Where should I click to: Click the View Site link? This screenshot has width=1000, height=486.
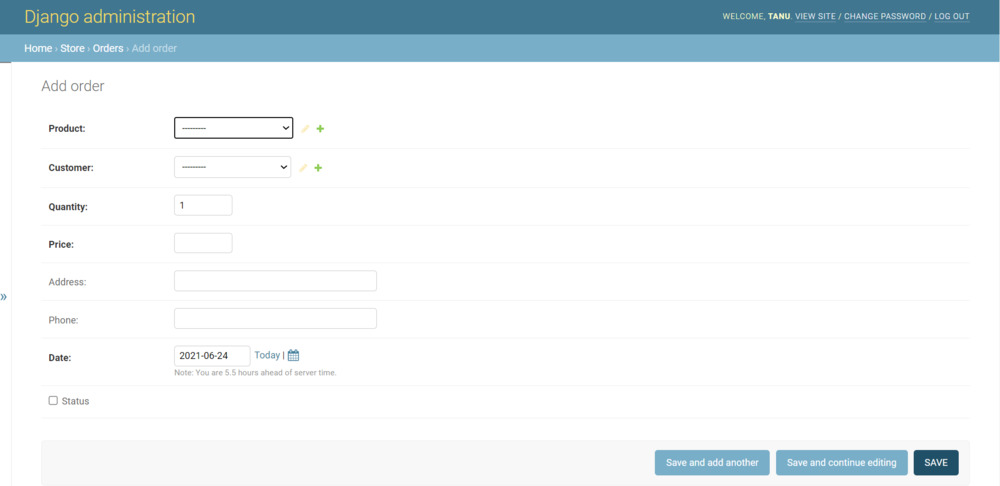point(814,17)
